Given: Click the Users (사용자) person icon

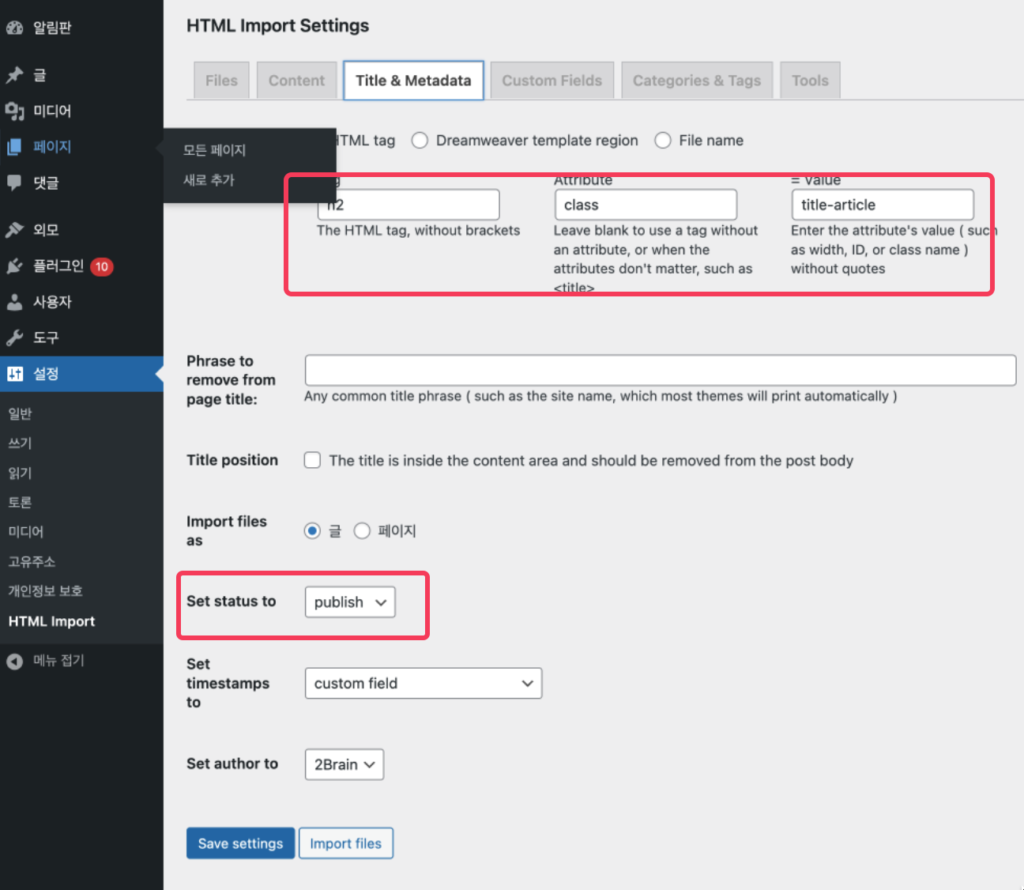Looking at the screenshot, I should tap(14, 302).
